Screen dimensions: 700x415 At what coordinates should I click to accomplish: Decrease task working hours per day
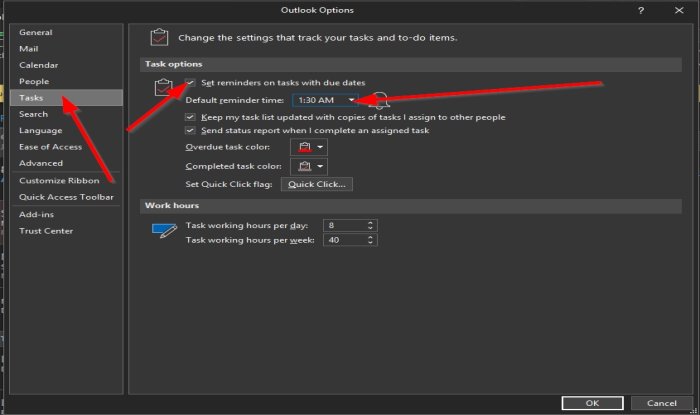coord(371,228)
